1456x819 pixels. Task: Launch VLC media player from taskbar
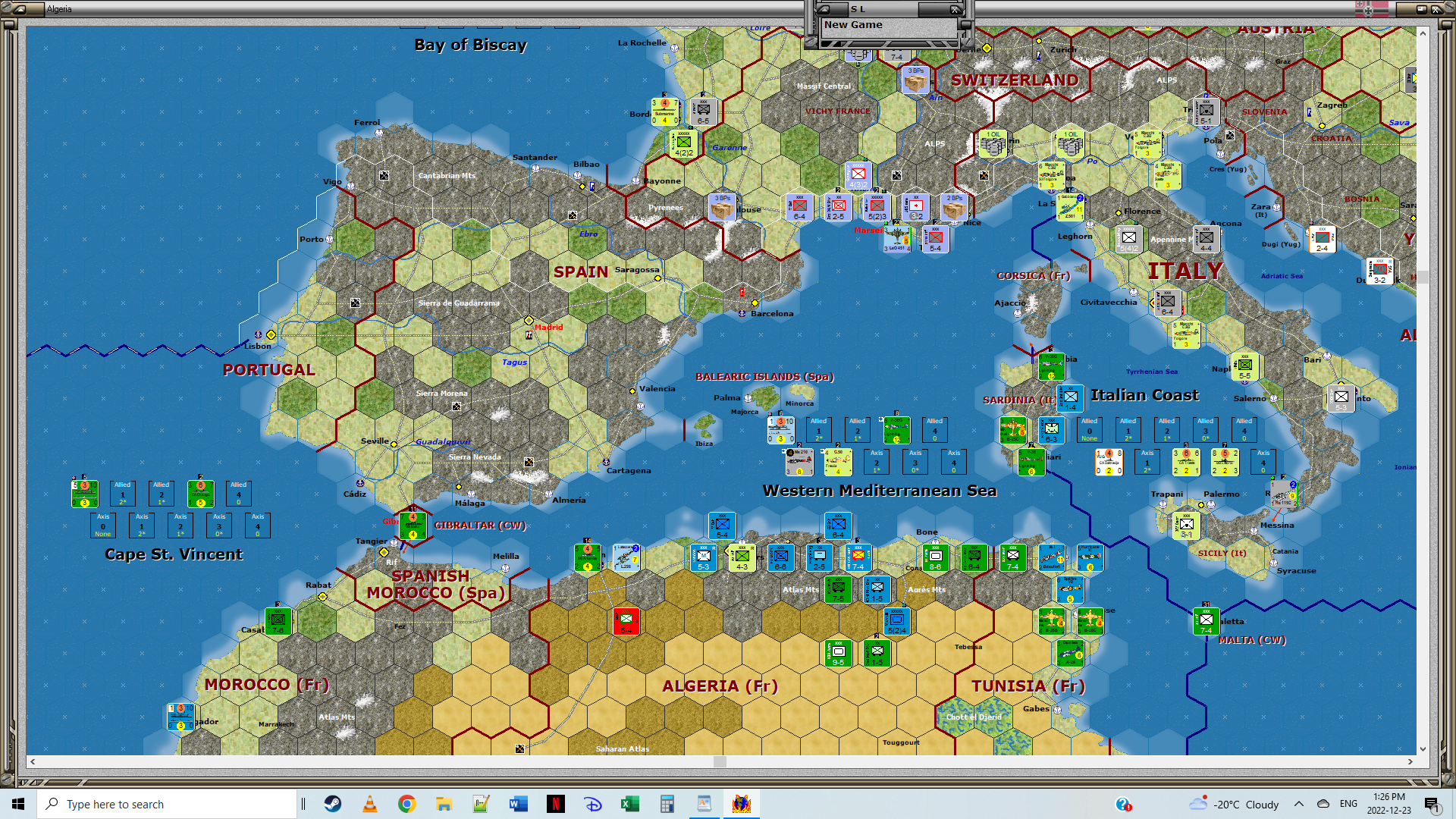point(369,804)
